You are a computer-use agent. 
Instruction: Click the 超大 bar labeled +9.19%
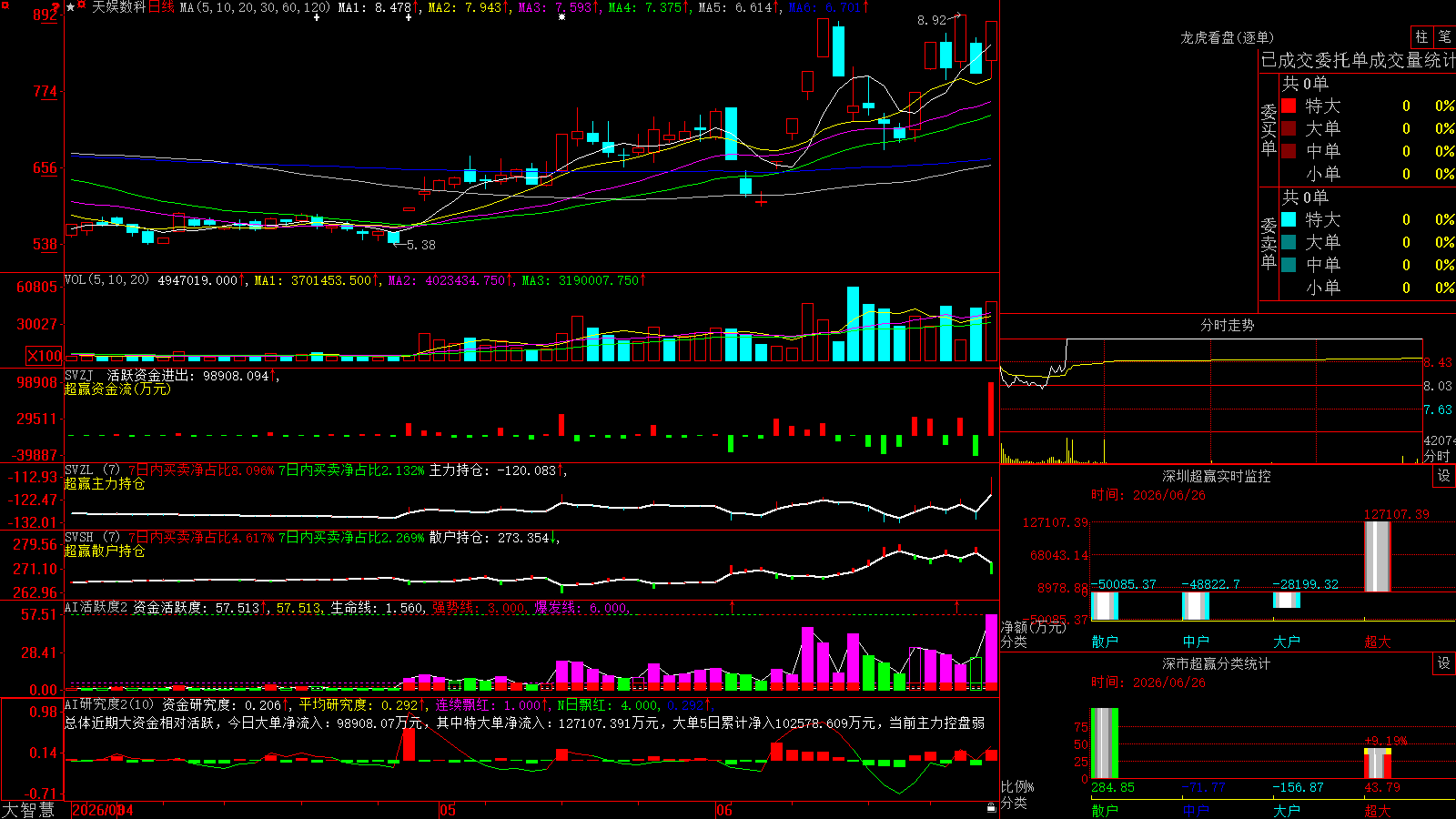click(1378, 763)
